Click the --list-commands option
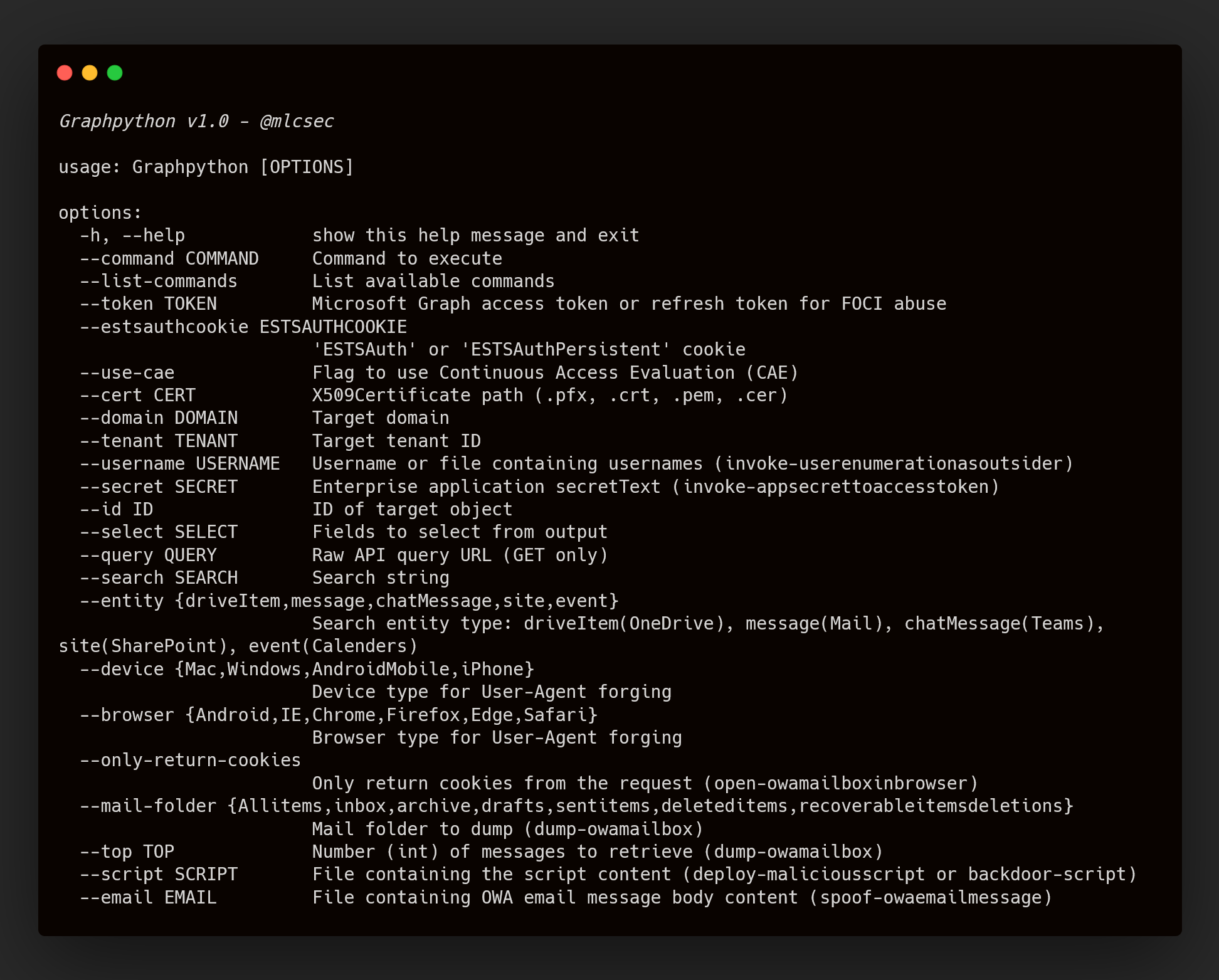 click(159, 281)
